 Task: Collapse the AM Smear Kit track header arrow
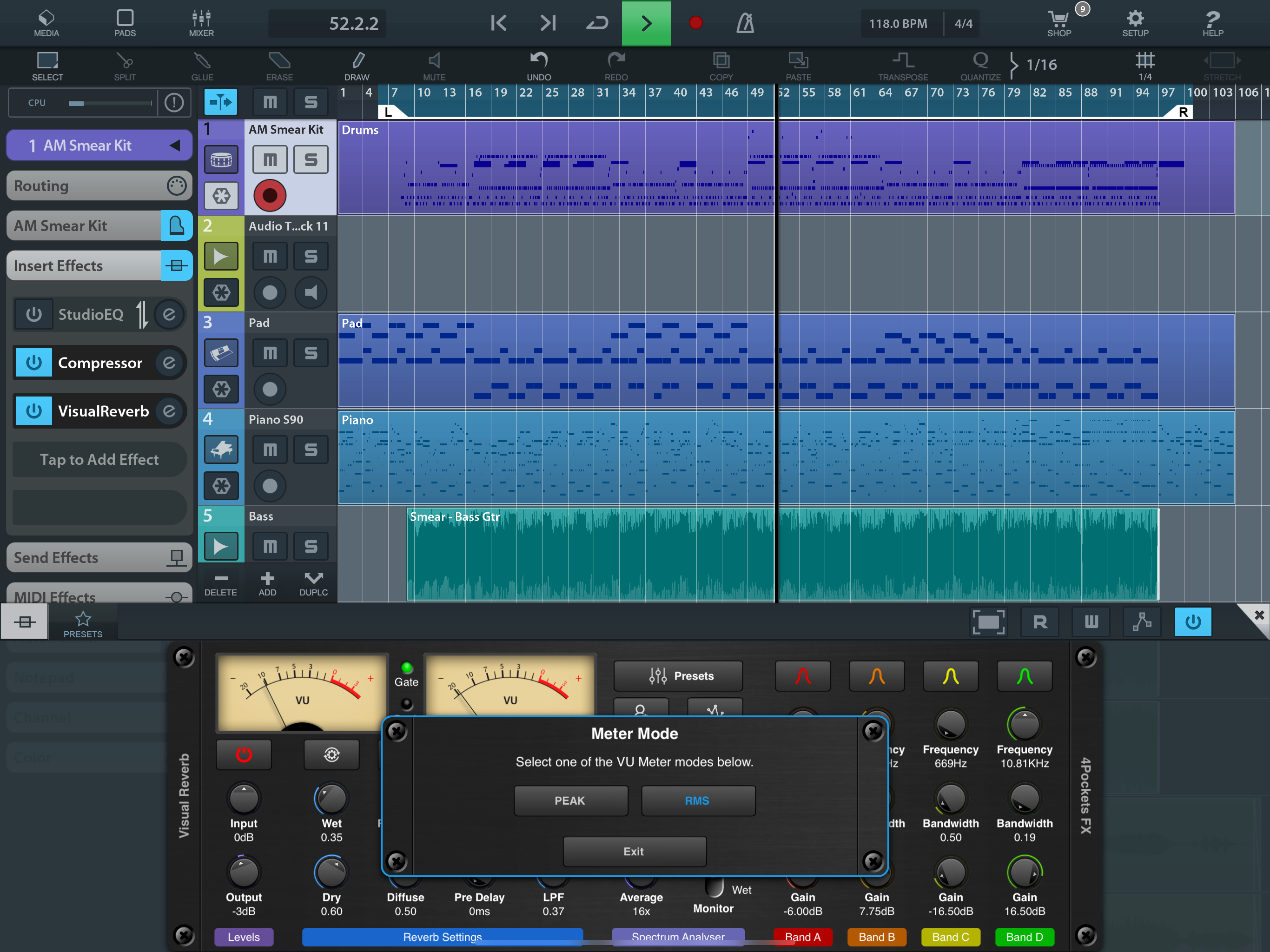click(175, 145)
